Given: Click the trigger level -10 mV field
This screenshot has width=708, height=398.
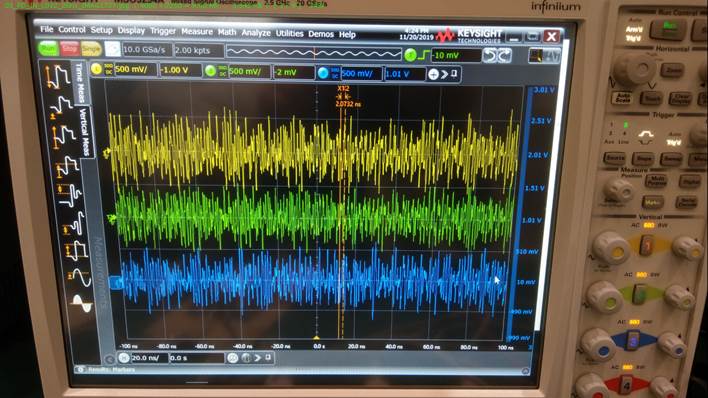Looking at the screenshot, I should (456, 56).
